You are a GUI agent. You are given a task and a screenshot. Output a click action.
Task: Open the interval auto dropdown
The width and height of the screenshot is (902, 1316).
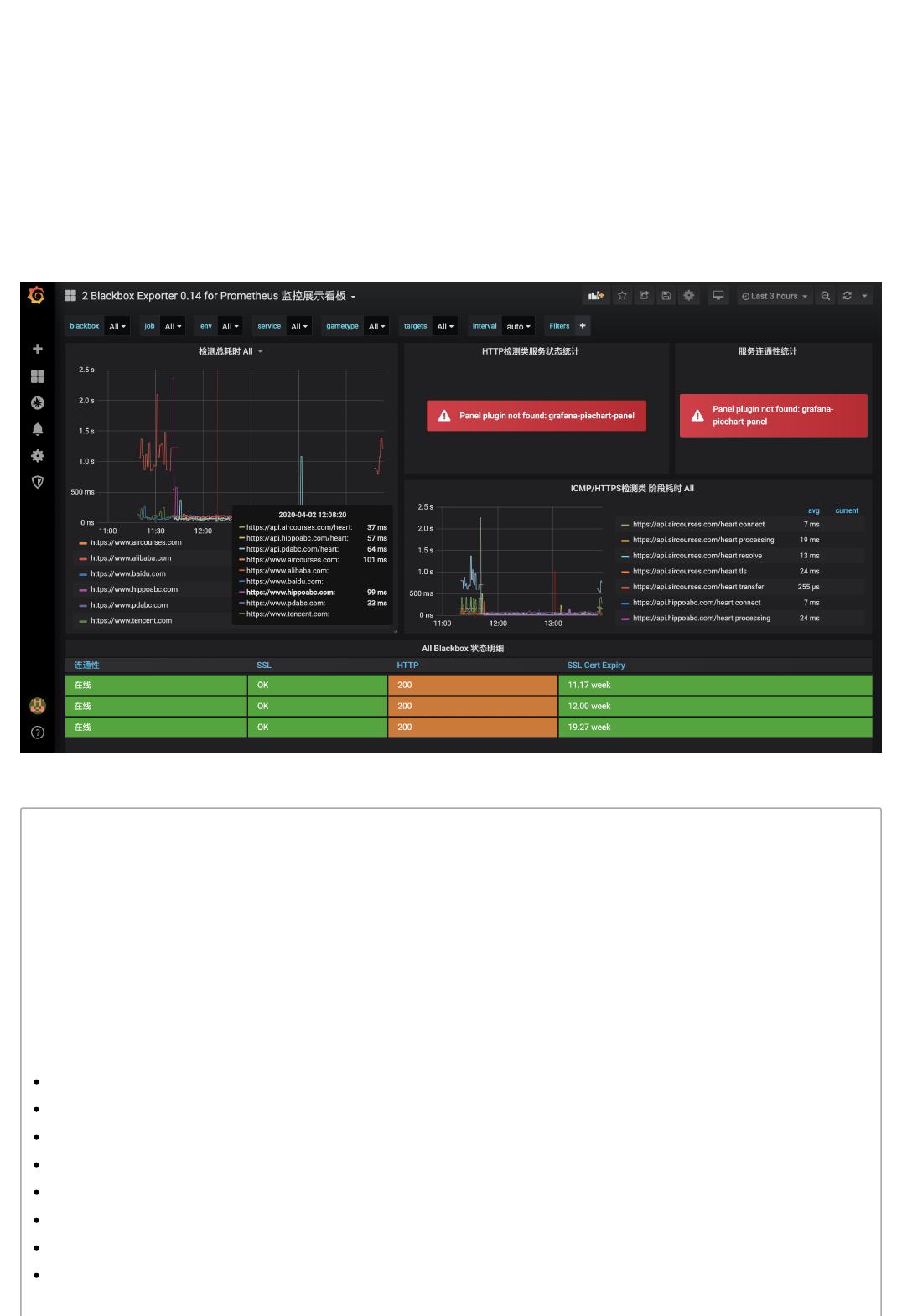[519, 326]
